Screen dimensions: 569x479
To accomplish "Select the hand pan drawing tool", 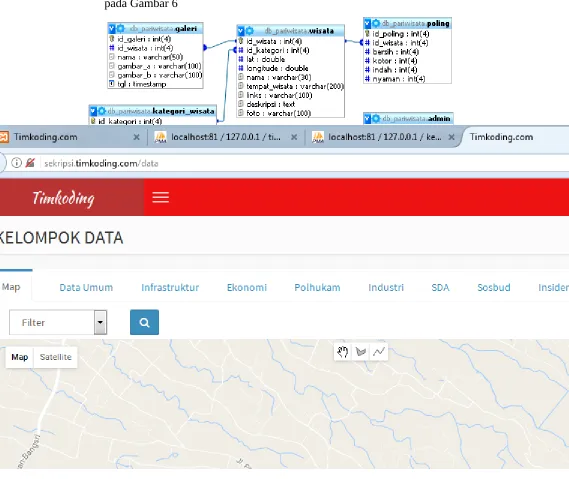I will coord(343,352).
